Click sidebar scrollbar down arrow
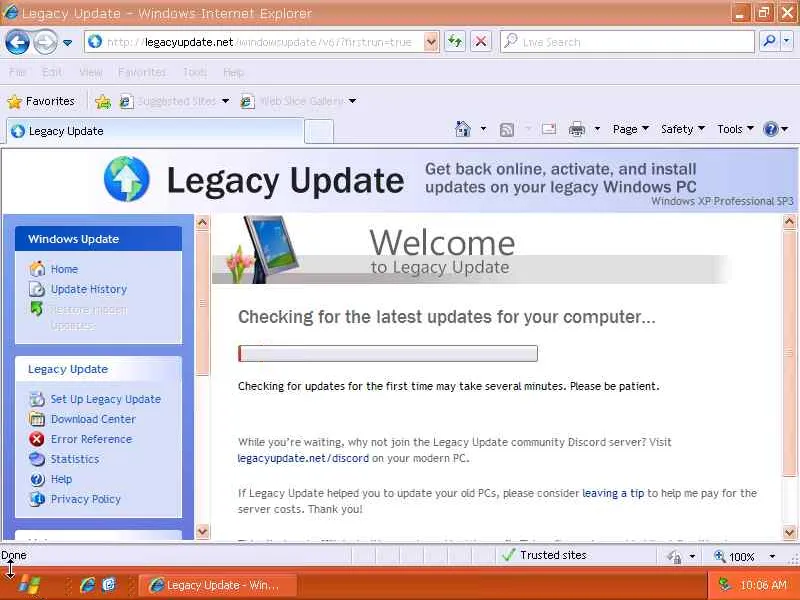800x600 pixels. coord(203,531)
